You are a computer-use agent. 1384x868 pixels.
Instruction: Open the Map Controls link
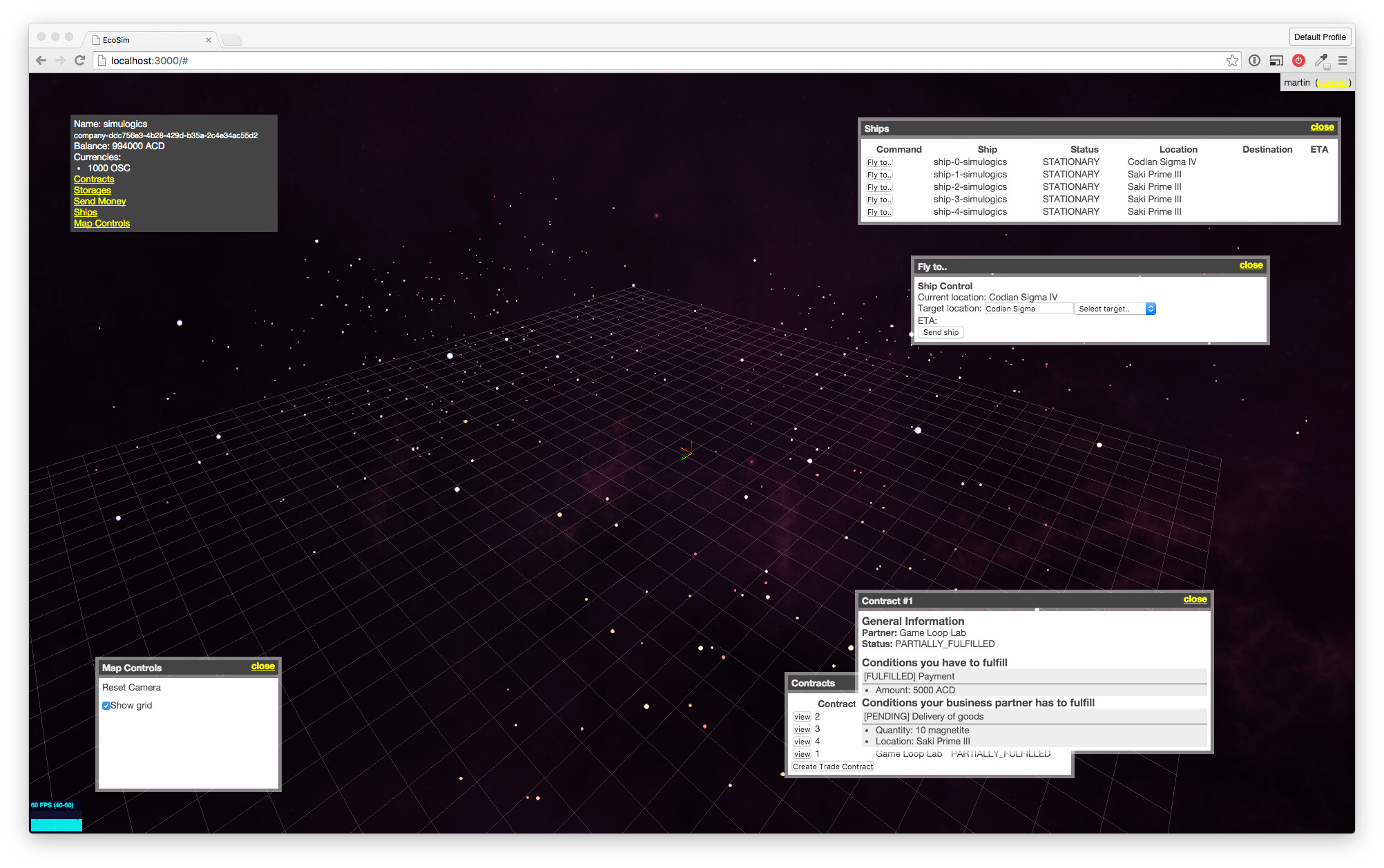102,223
